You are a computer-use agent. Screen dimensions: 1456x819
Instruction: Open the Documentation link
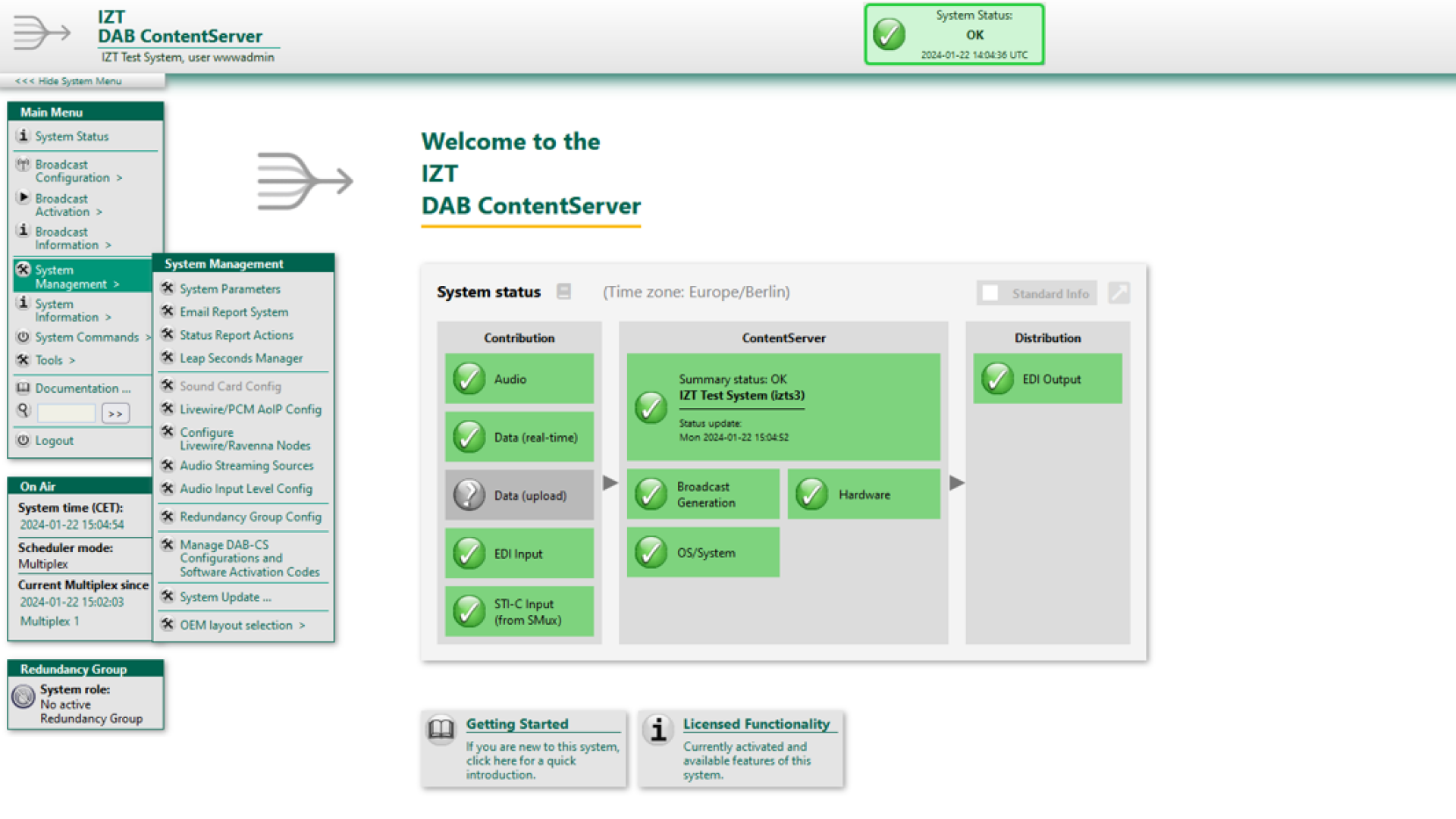83,388
